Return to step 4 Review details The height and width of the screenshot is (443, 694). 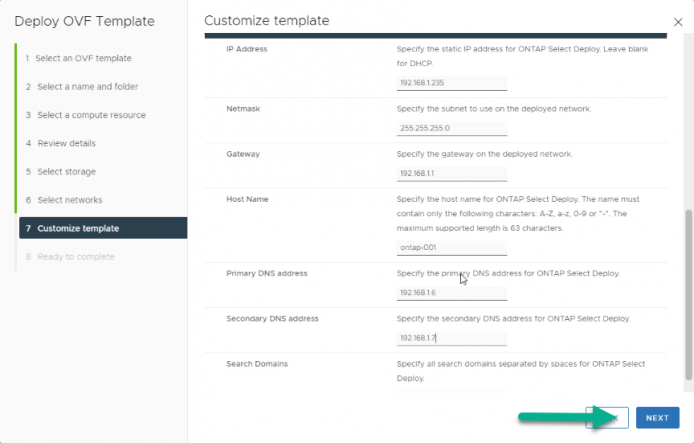pos(61,143)
